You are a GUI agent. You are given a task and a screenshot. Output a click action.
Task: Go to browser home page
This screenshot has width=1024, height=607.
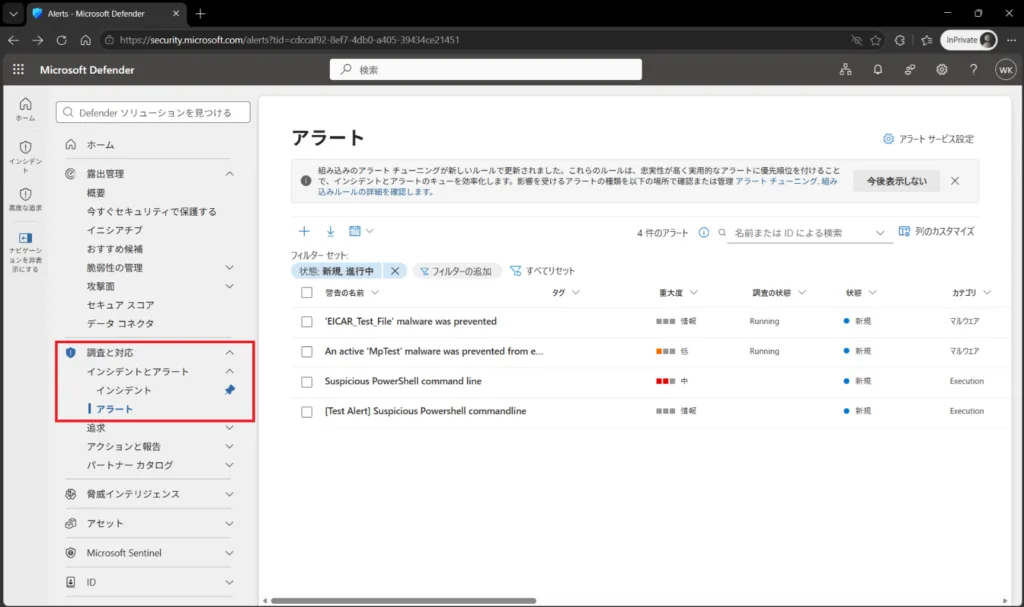86,40
